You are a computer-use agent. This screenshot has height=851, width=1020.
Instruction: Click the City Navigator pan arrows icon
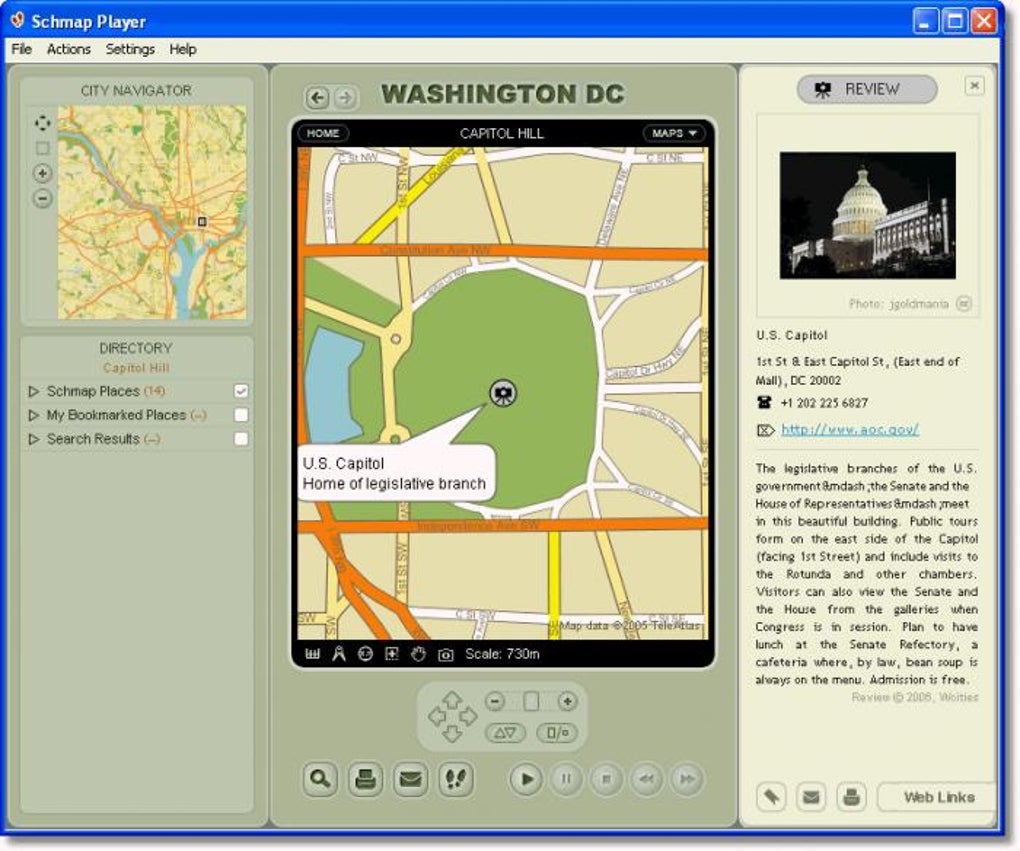[42, 123]
